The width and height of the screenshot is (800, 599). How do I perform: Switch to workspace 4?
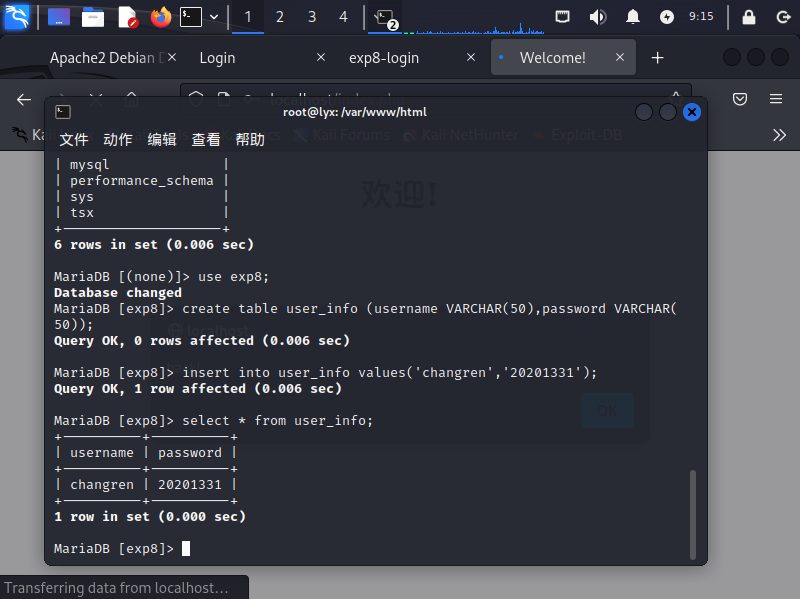tap(343, 17)
